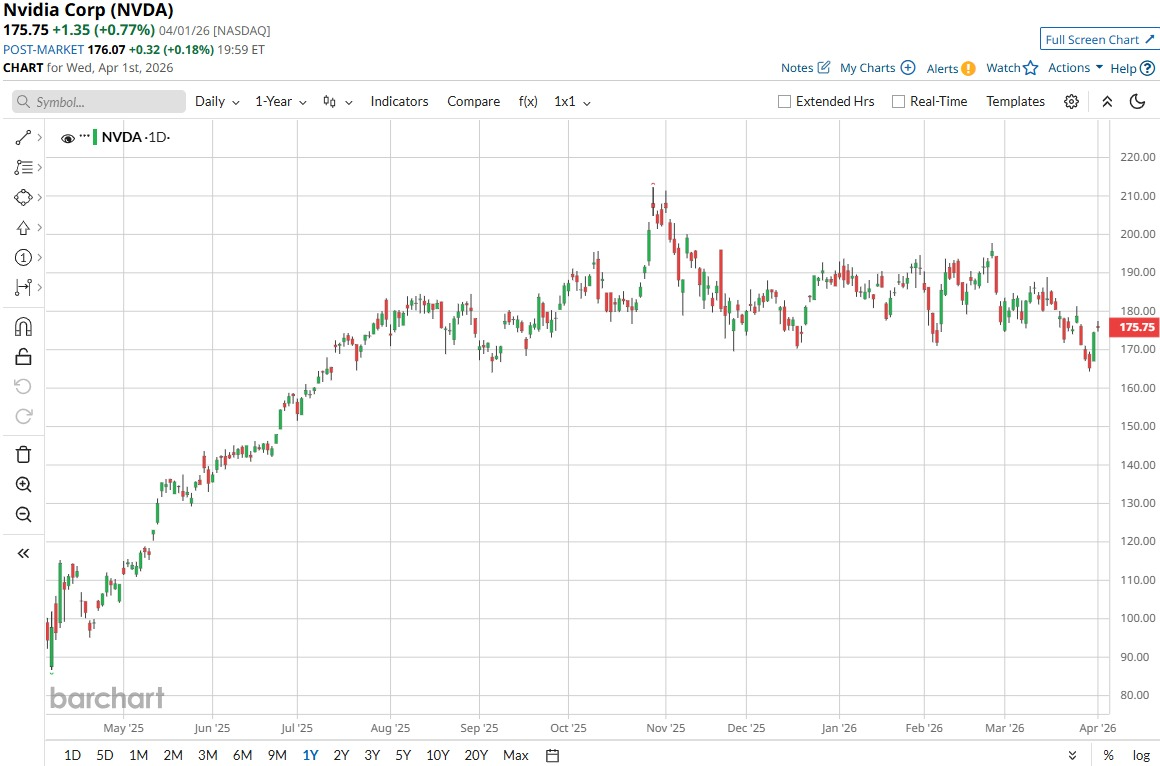The height and width of the screenshot is (766, 1160).
Task: Select the 1M range
Action: 138,755
